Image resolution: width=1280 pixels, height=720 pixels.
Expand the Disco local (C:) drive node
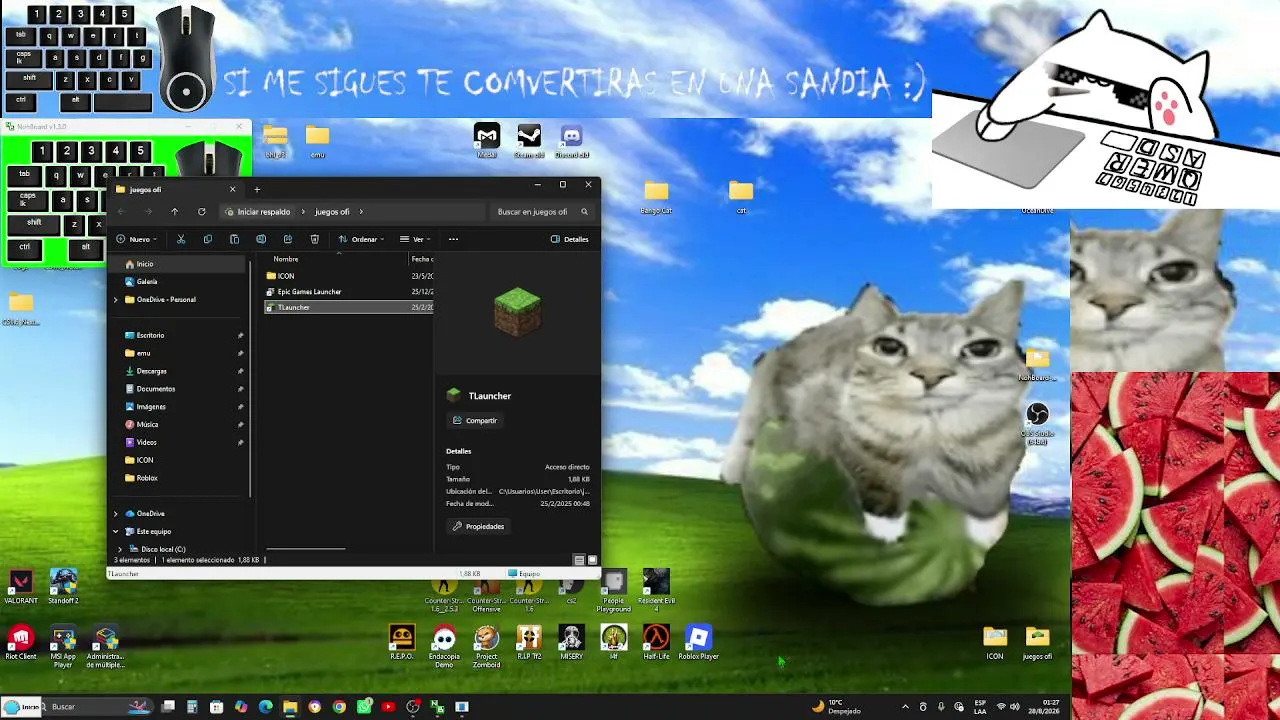point(120,549)
